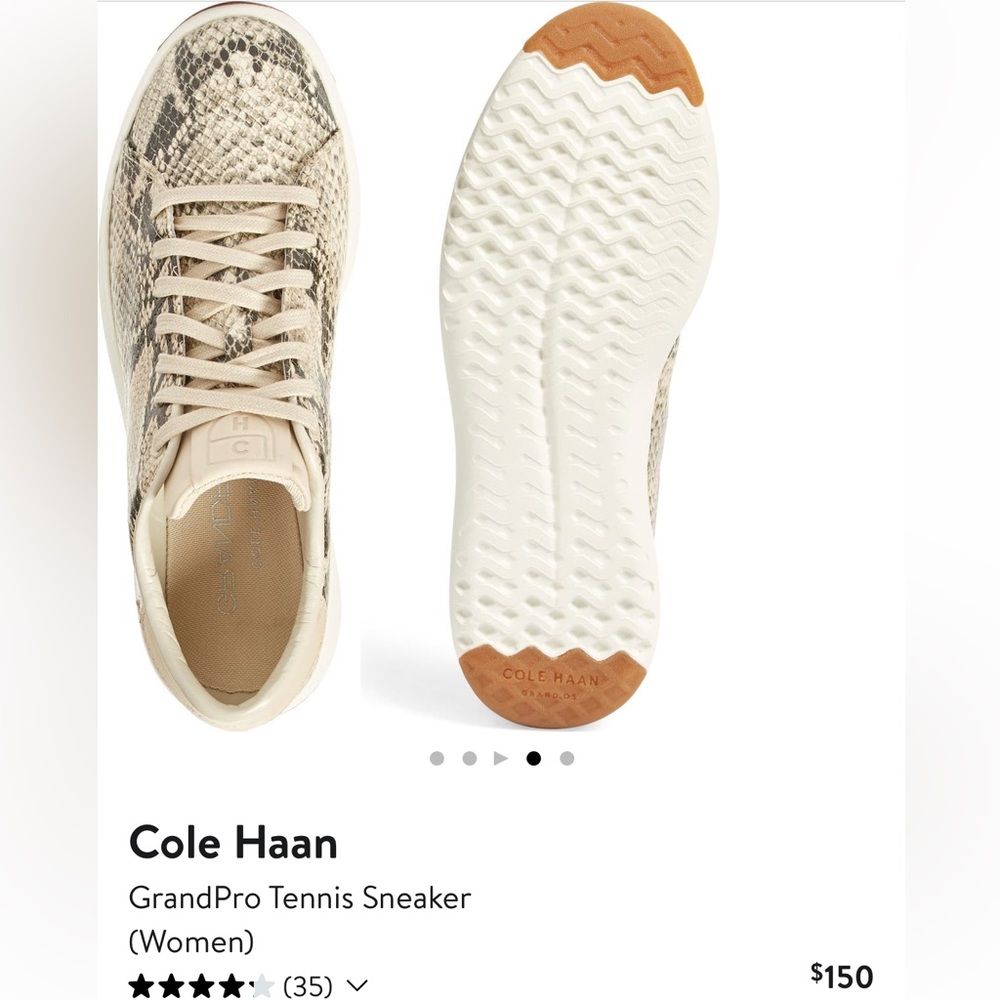Open the Cole Haan brand page
The height and width of the screenshot is (1000, 1000).
[235, 843]
